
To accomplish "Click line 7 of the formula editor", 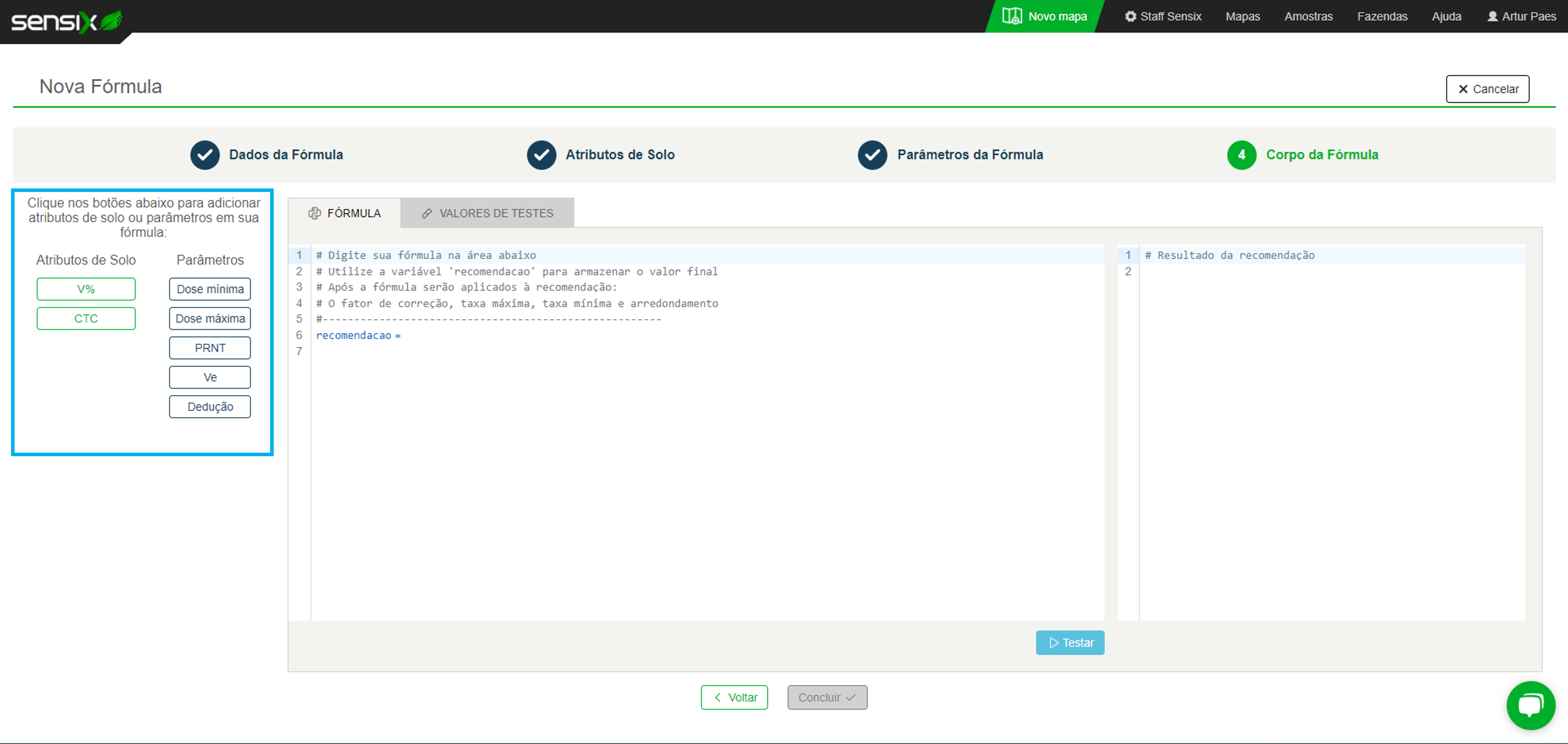I will (x=487, y=351).
